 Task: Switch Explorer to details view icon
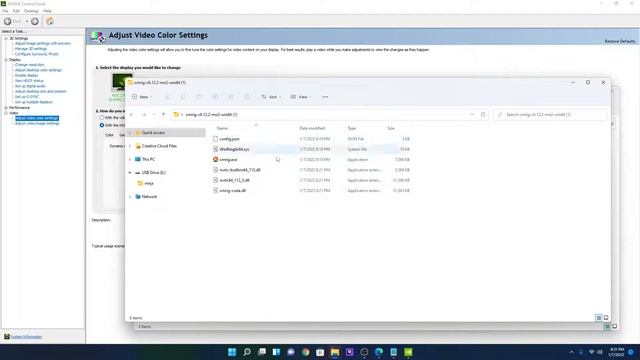click(598, 318)
